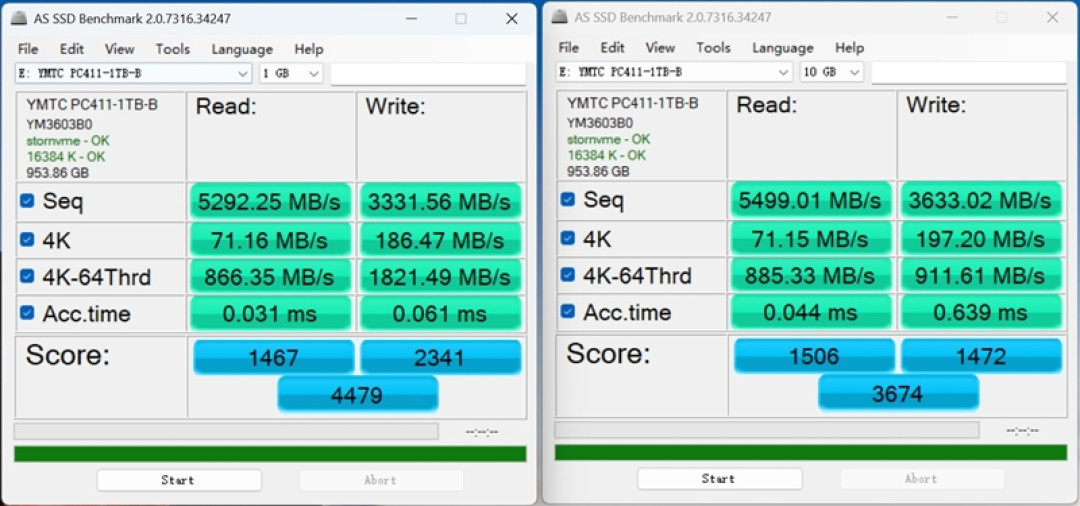Select the 5499.01 MB/s Seq read result
The image size is (1080, 506).
pyautogui.click(x=811, y=200)
